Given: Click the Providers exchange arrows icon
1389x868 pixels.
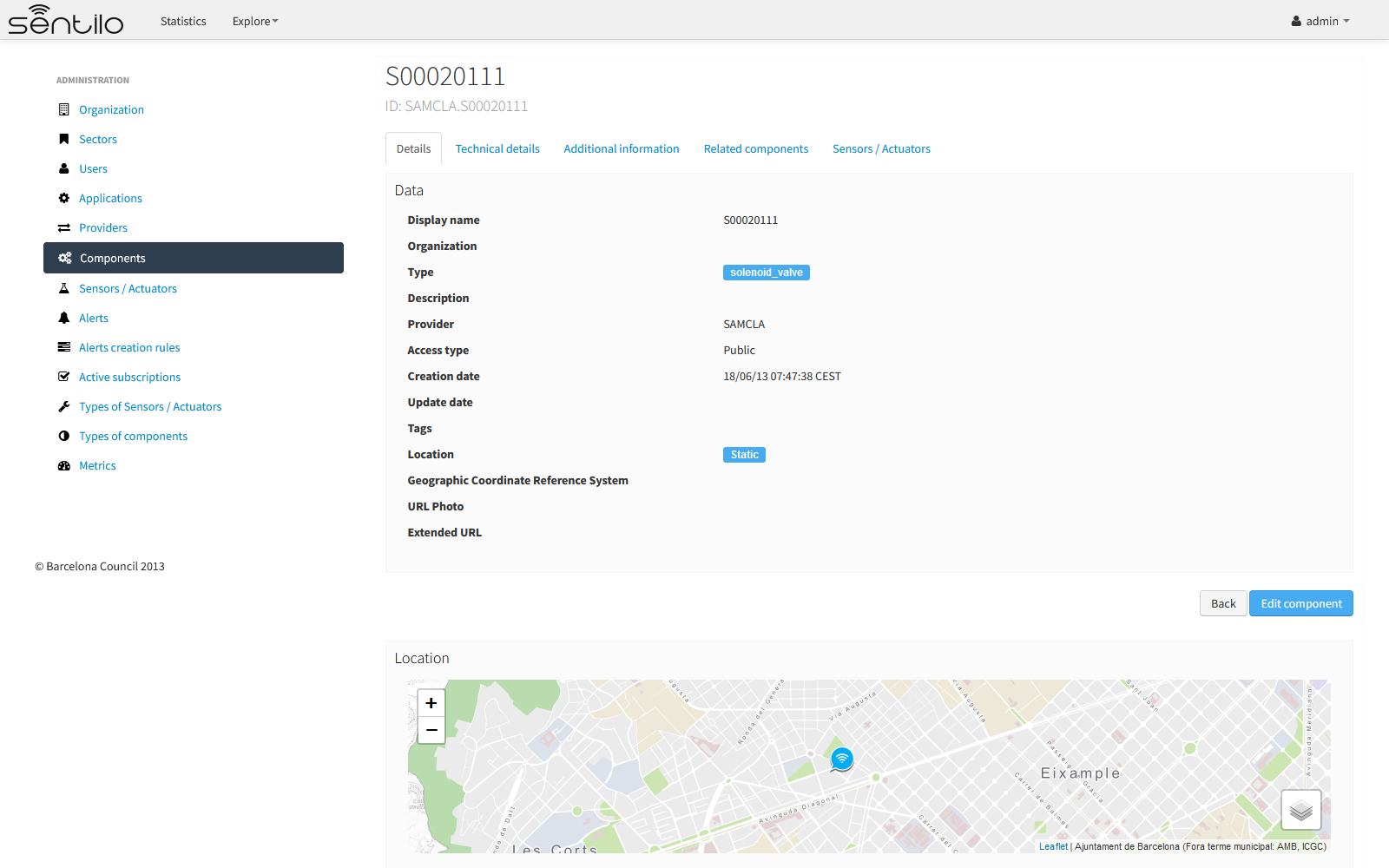Looking at the screenshot, I should 63,227.
